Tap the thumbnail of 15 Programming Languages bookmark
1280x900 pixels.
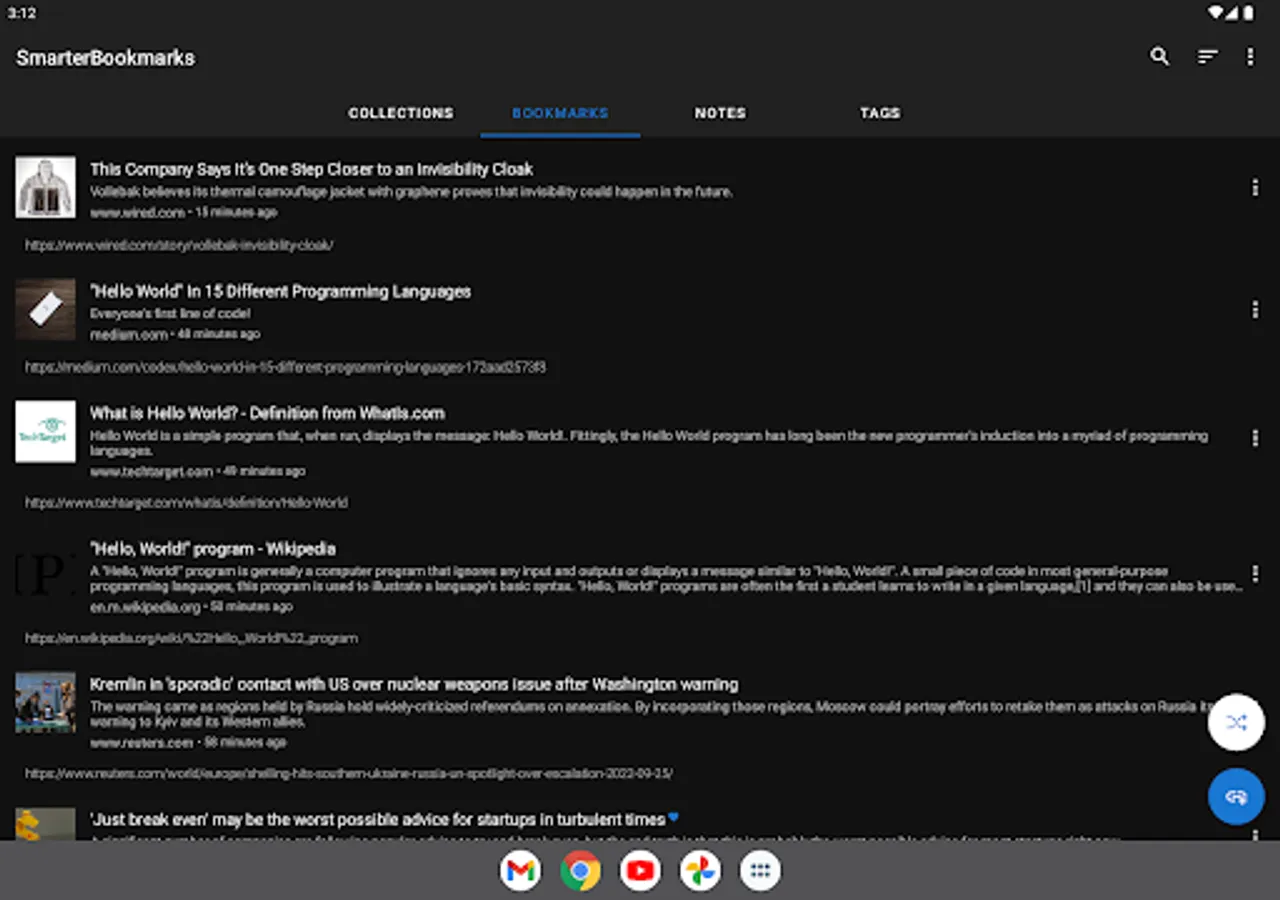(45, 310)
